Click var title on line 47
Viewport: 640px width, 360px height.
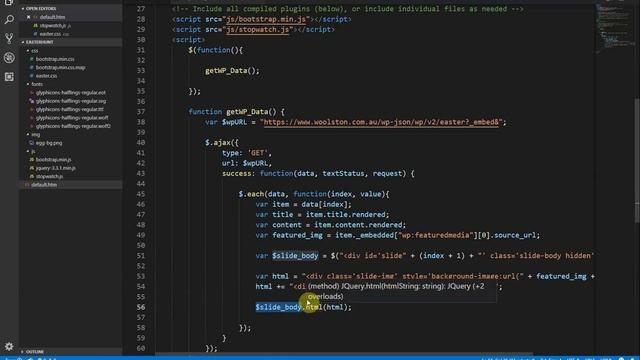pos(322,215)
